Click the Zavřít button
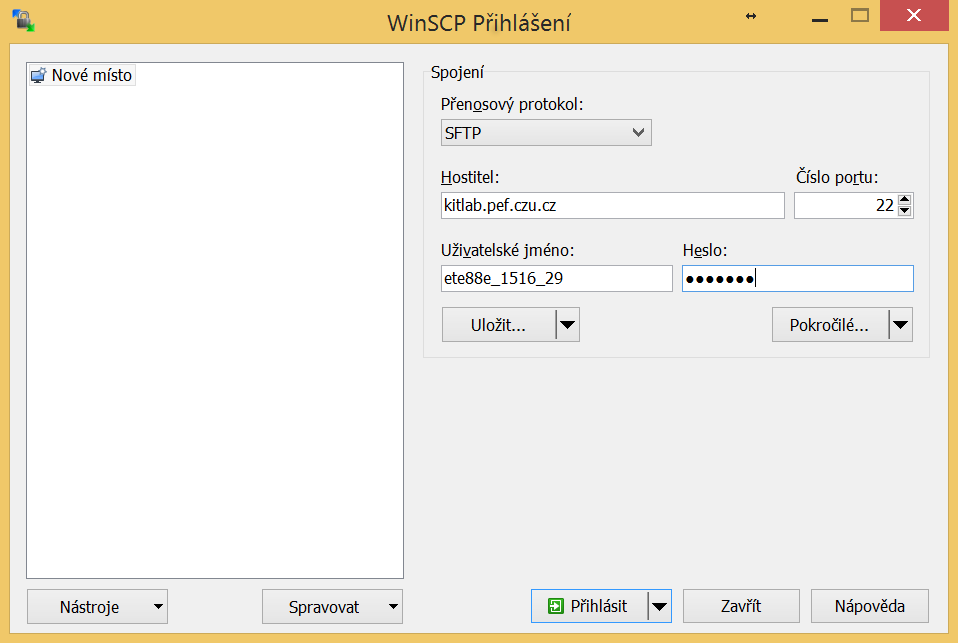The height and width of the screenshot is (643, 958). [x=740, y=605]
